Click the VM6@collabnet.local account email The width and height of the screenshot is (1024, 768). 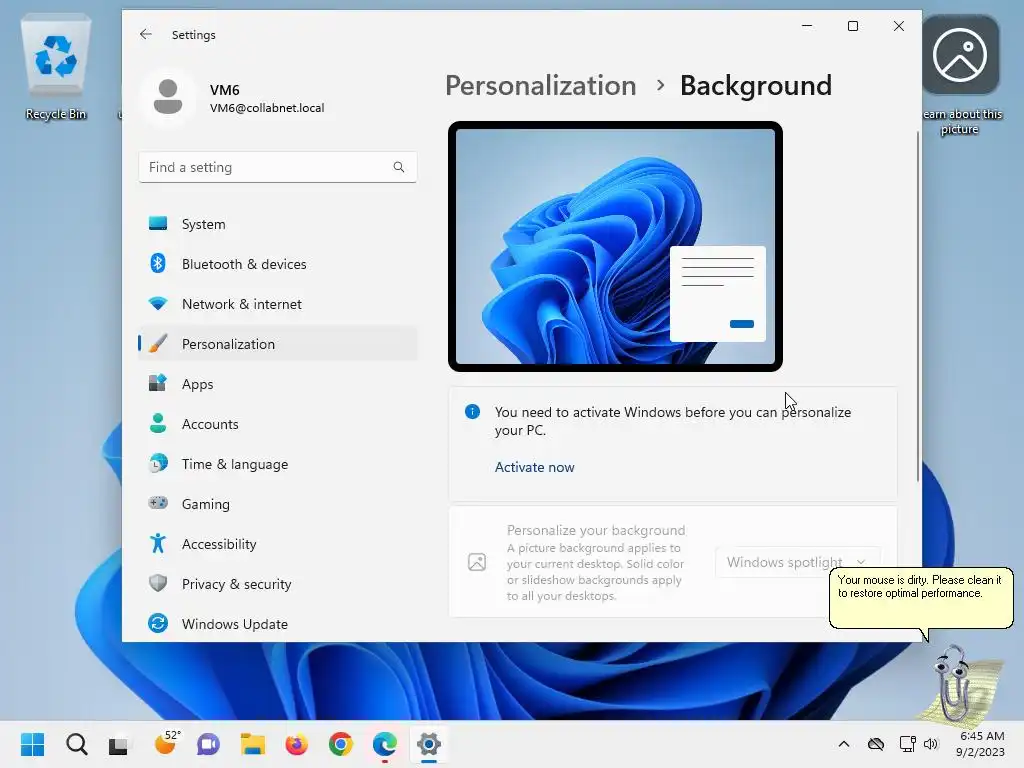point(267,108)
